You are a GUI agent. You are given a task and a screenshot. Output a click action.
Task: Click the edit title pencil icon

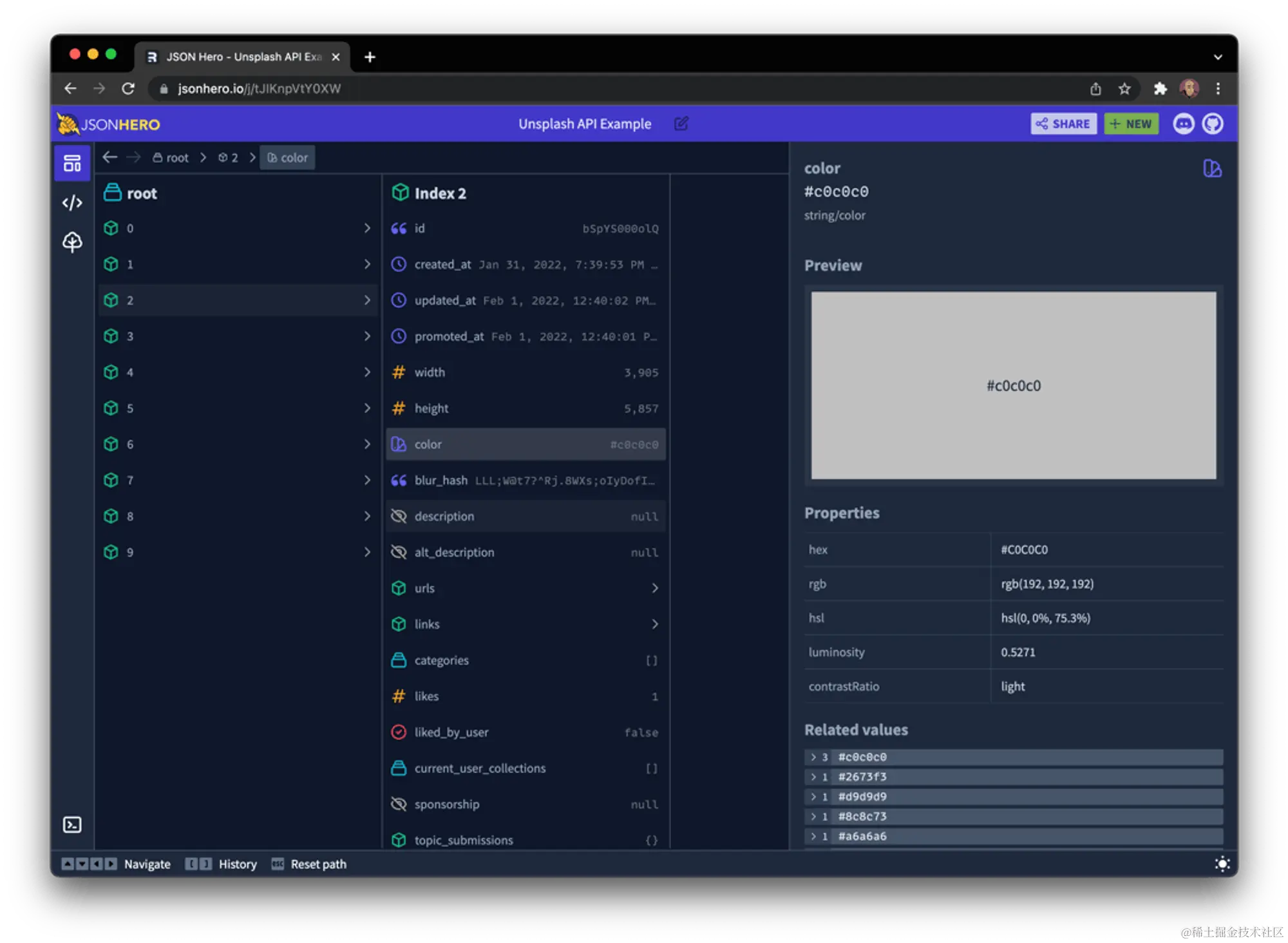[681, 124]
